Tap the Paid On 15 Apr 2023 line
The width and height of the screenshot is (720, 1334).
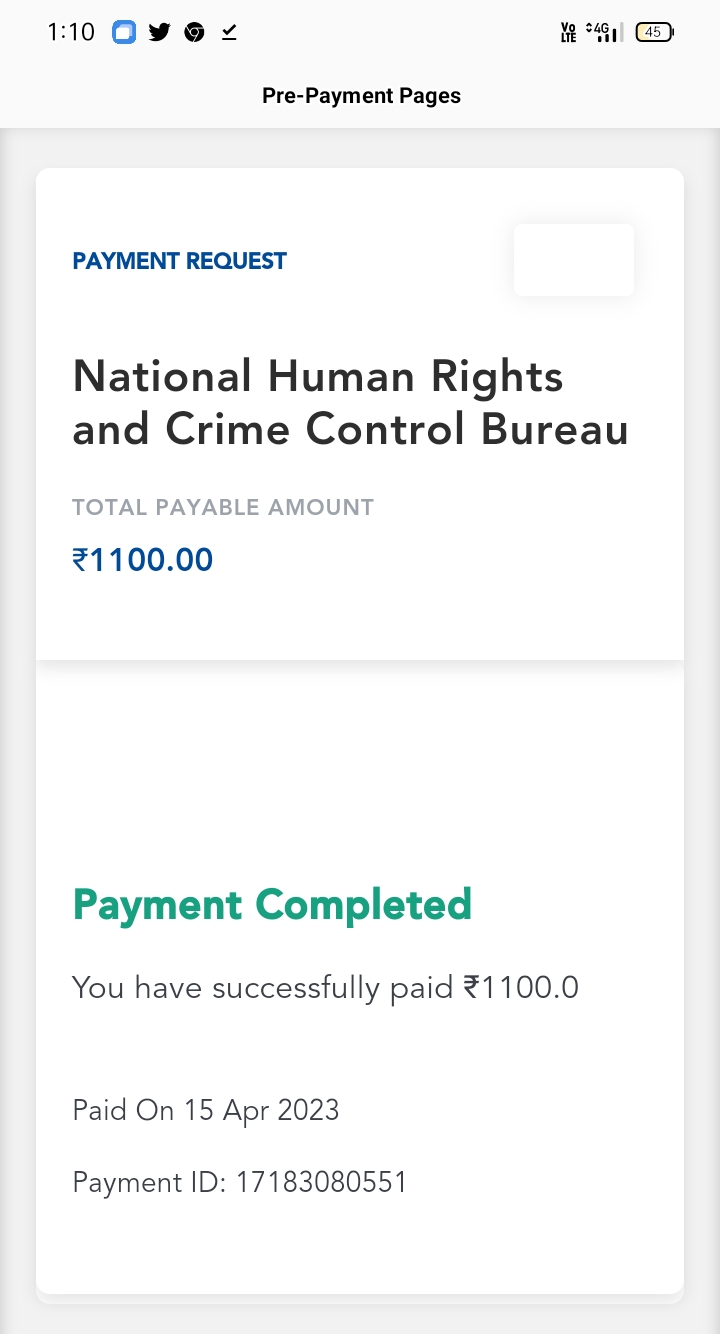206,1110
